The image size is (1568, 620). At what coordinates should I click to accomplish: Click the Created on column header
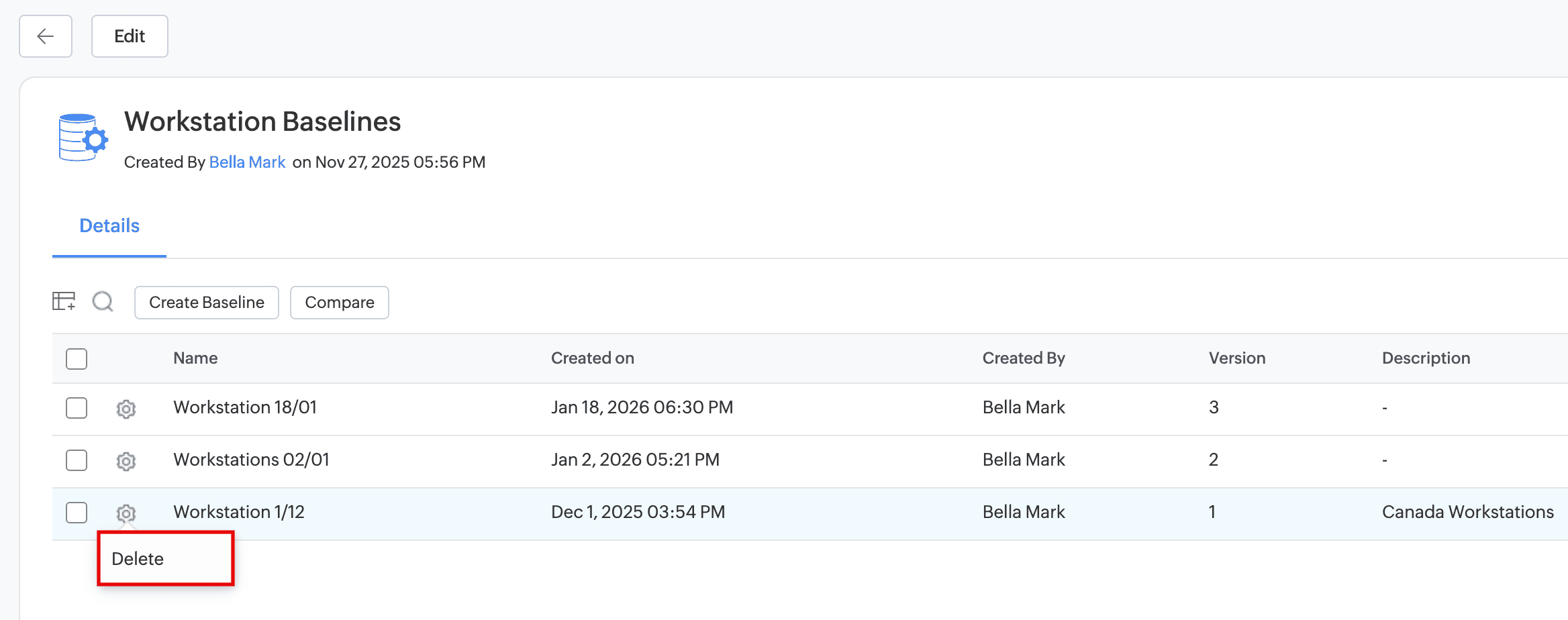(593, 358)
